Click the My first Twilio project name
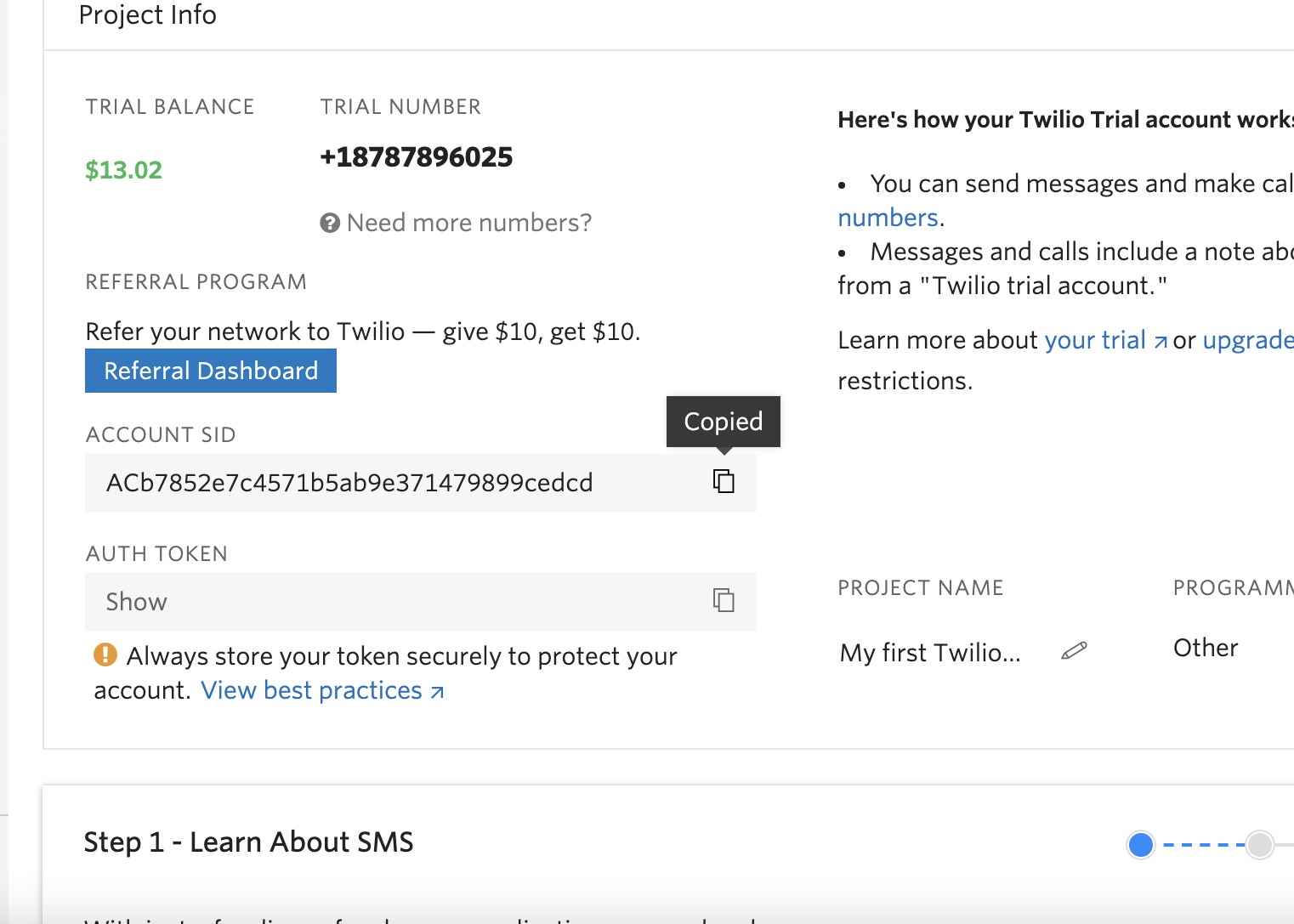 click(930, 653)
